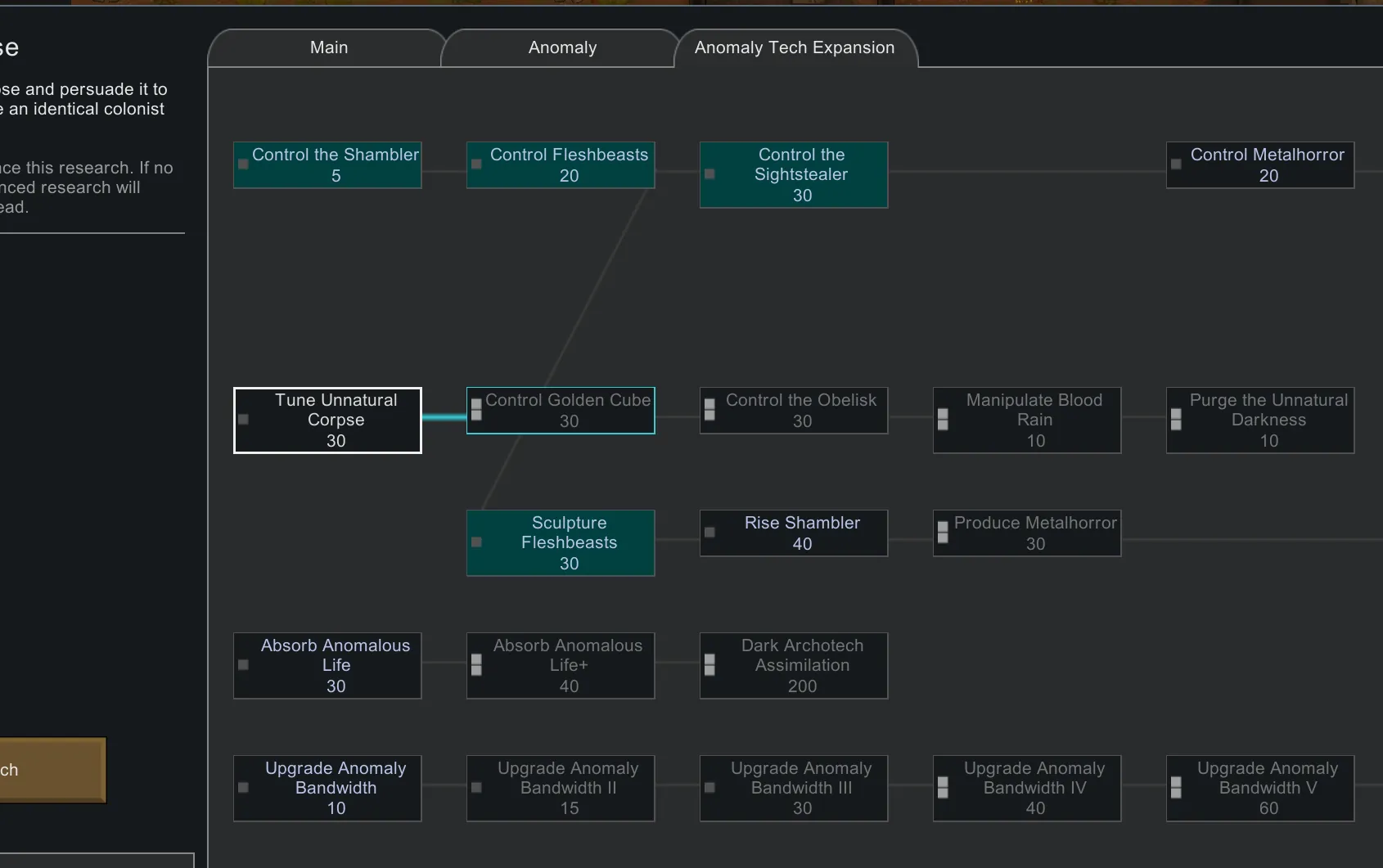The height and width of the screenshot is (868, 1383).
Task: Click the stacked icon on Upgrade Anomaly Bandwidth V
Action: pos(1176,787)
